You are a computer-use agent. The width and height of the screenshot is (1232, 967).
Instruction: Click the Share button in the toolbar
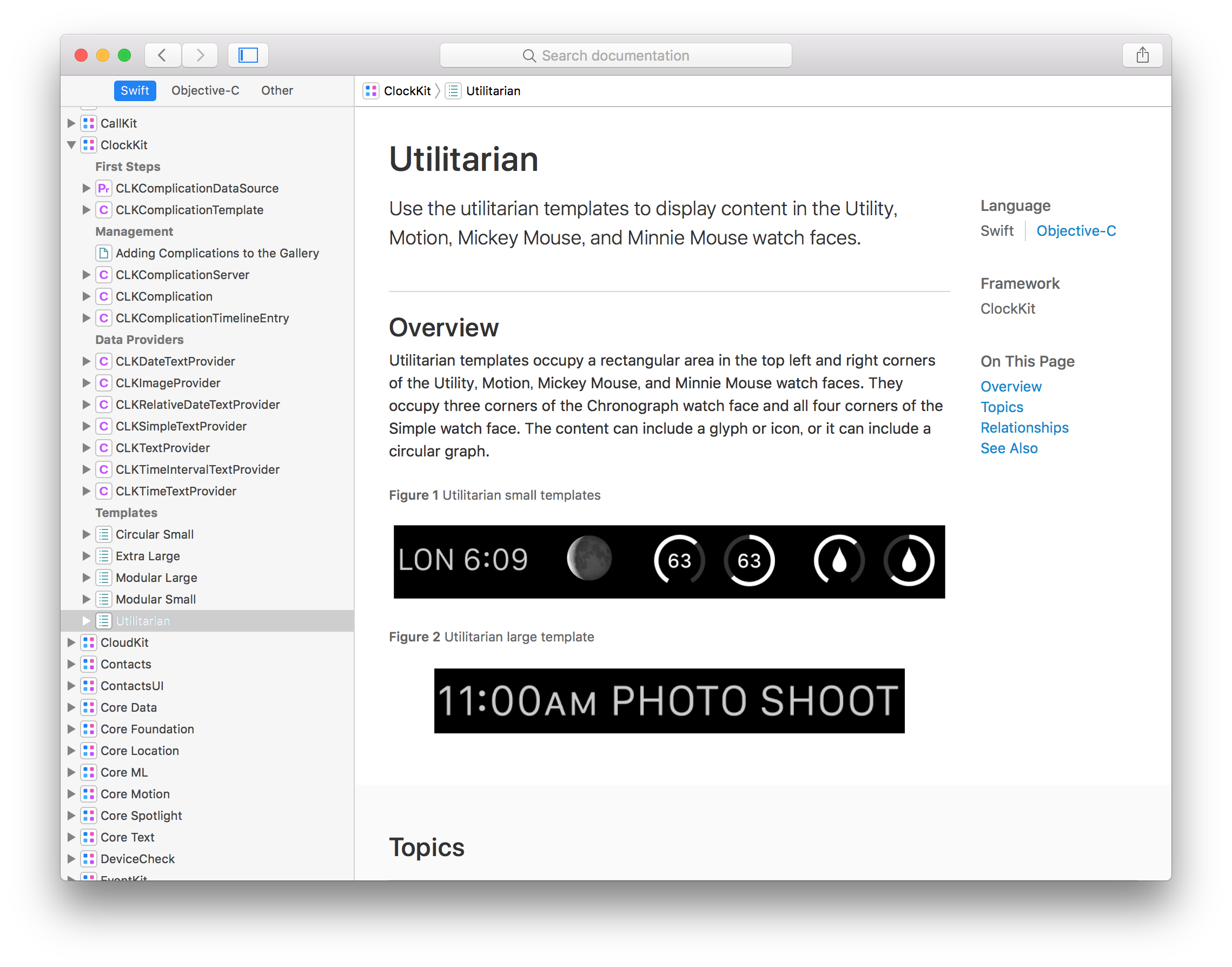(1143, 55)
